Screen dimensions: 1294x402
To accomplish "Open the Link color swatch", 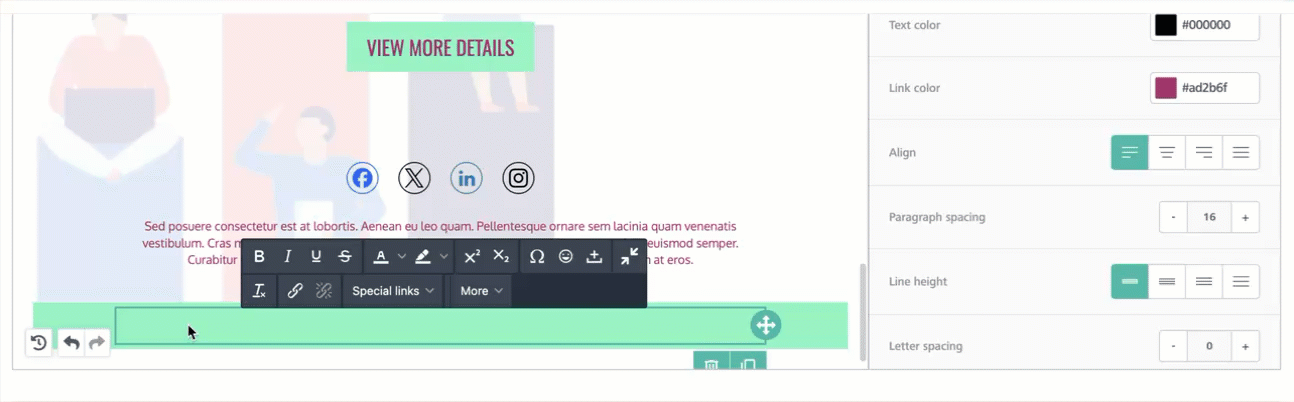I will (x=1166, y=88).
